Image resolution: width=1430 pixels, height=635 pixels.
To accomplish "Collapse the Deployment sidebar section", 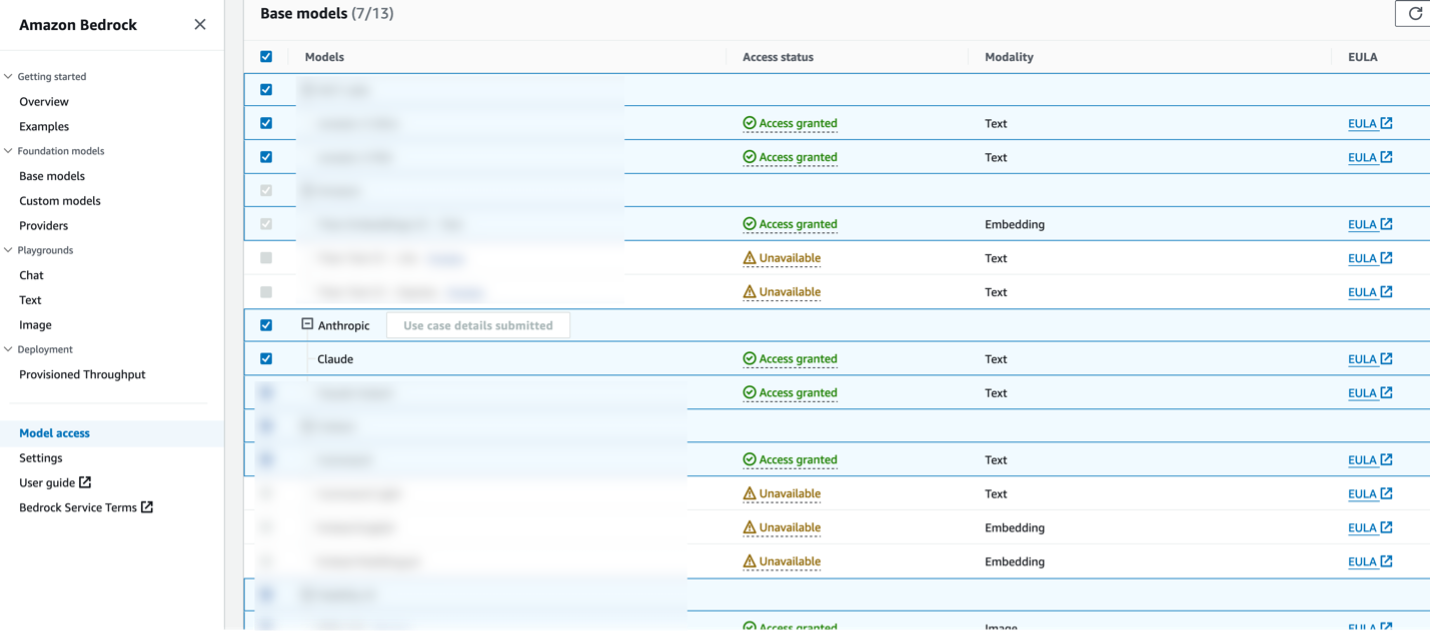I will pos(9,349).
